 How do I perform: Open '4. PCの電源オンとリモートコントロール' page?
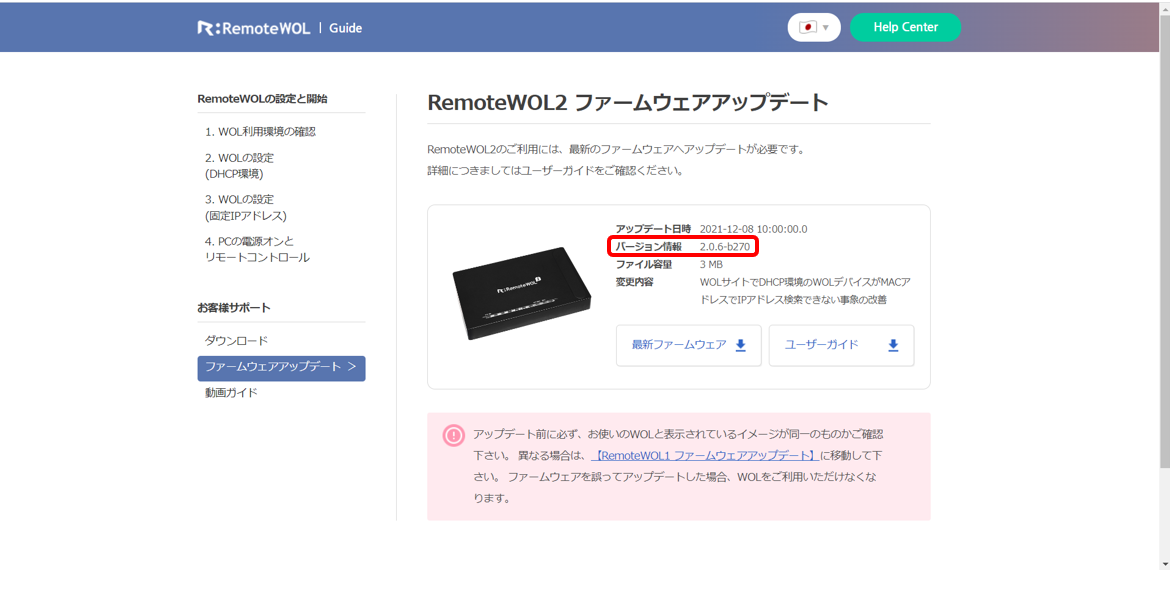coord(257,249)
